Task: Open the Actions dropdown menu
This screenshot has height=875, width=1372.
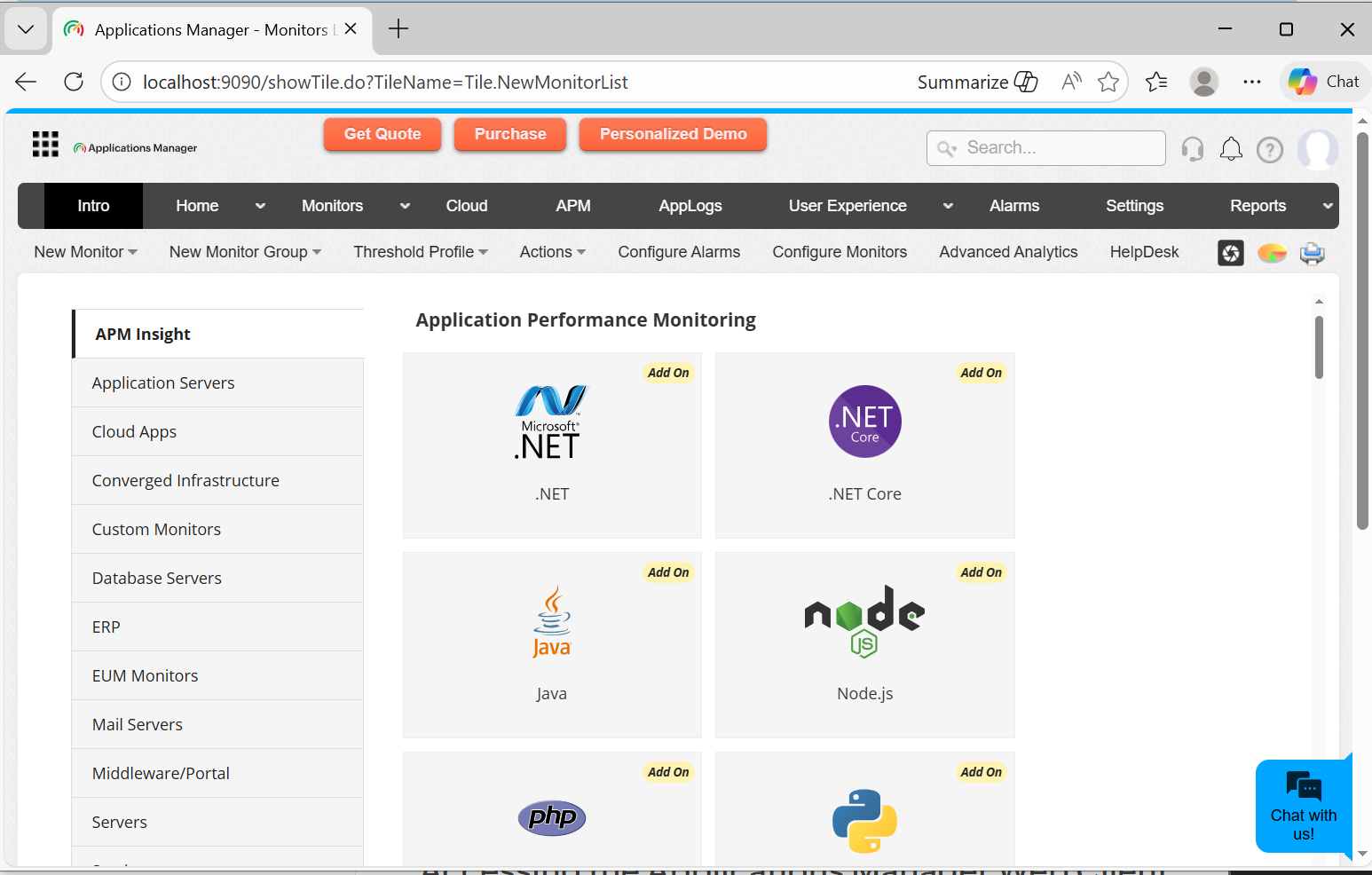Action: pyautogui.click(x=552, y=252)
